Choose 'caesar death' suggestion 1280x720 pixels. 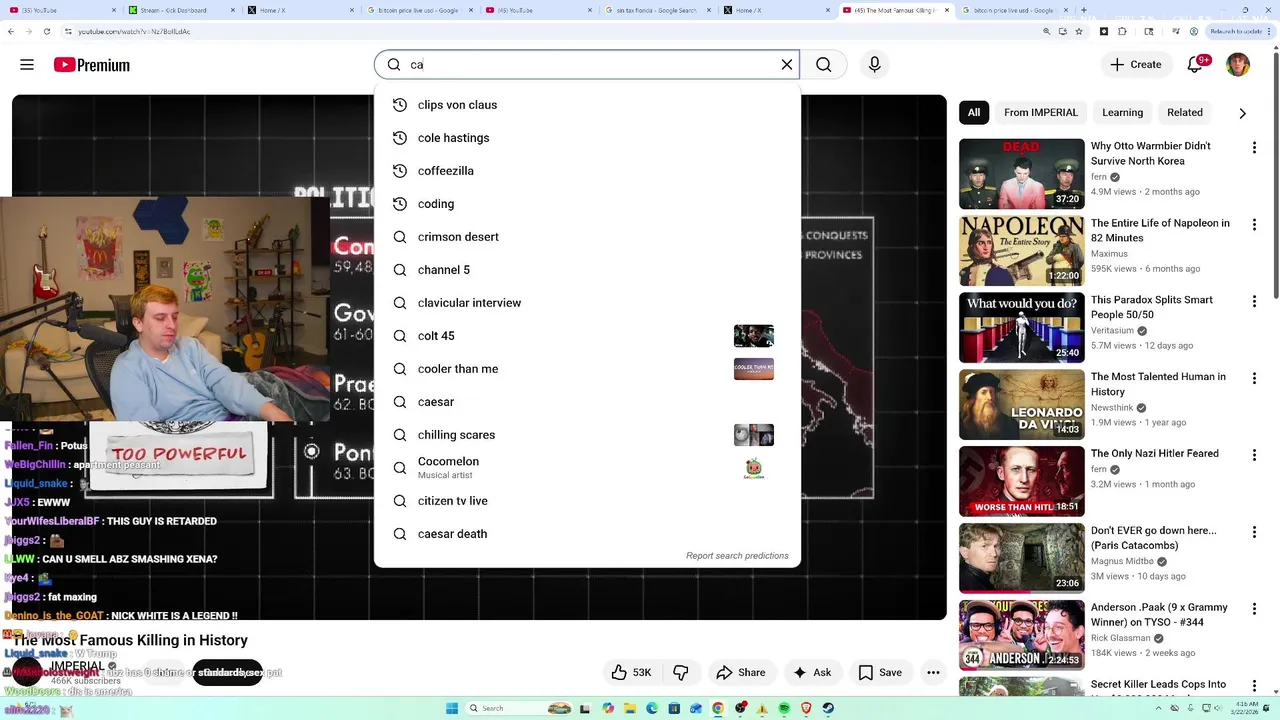click(x=587, y=534)
